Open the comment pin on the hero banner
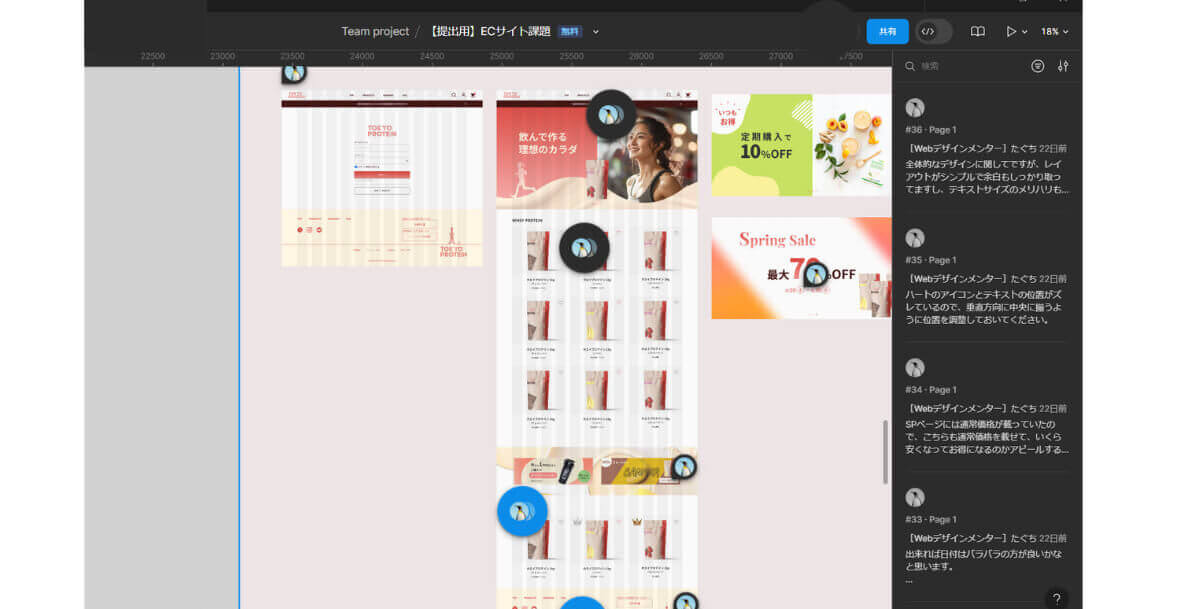 (x=611, y=115)
